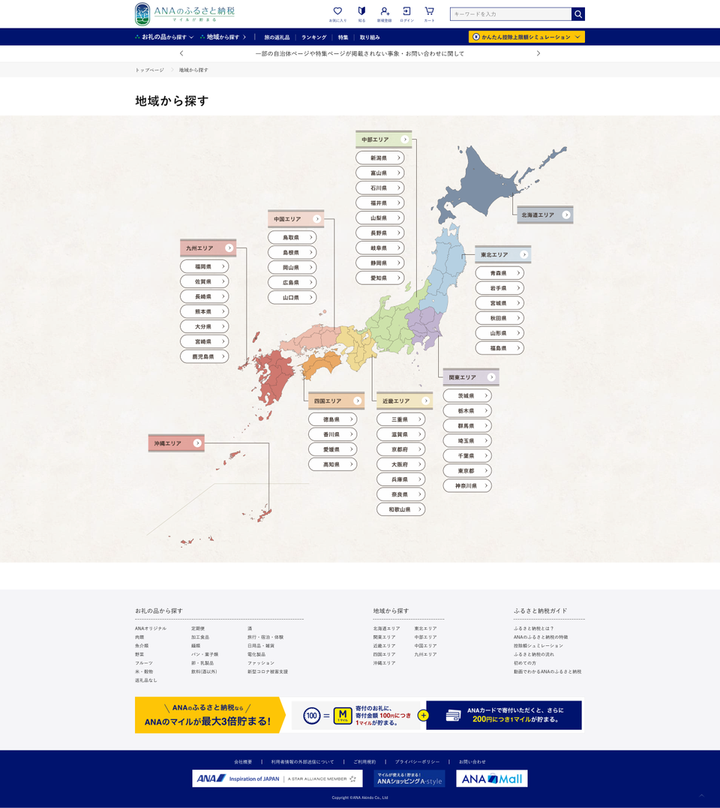The height and width of the screenshot is (808, 720).
Task: Open ANAショッピングA-style banner
Action: (409, 779)
